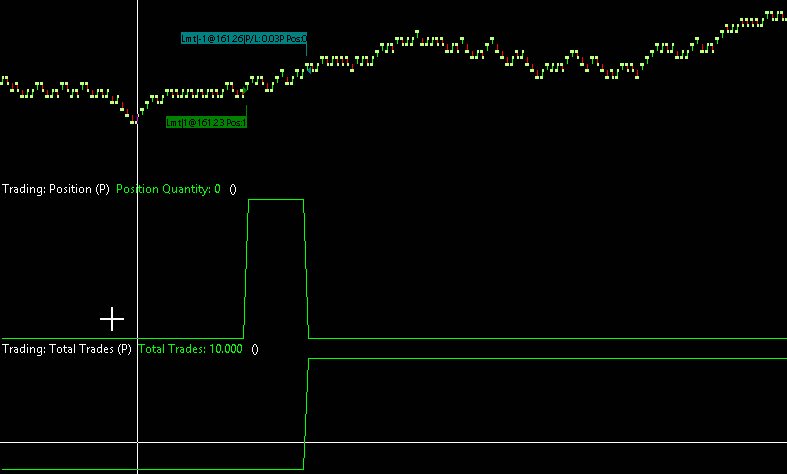Click the buy limit order label at 161.23
The height and width of the screenshot is (474, 787).
206,123
